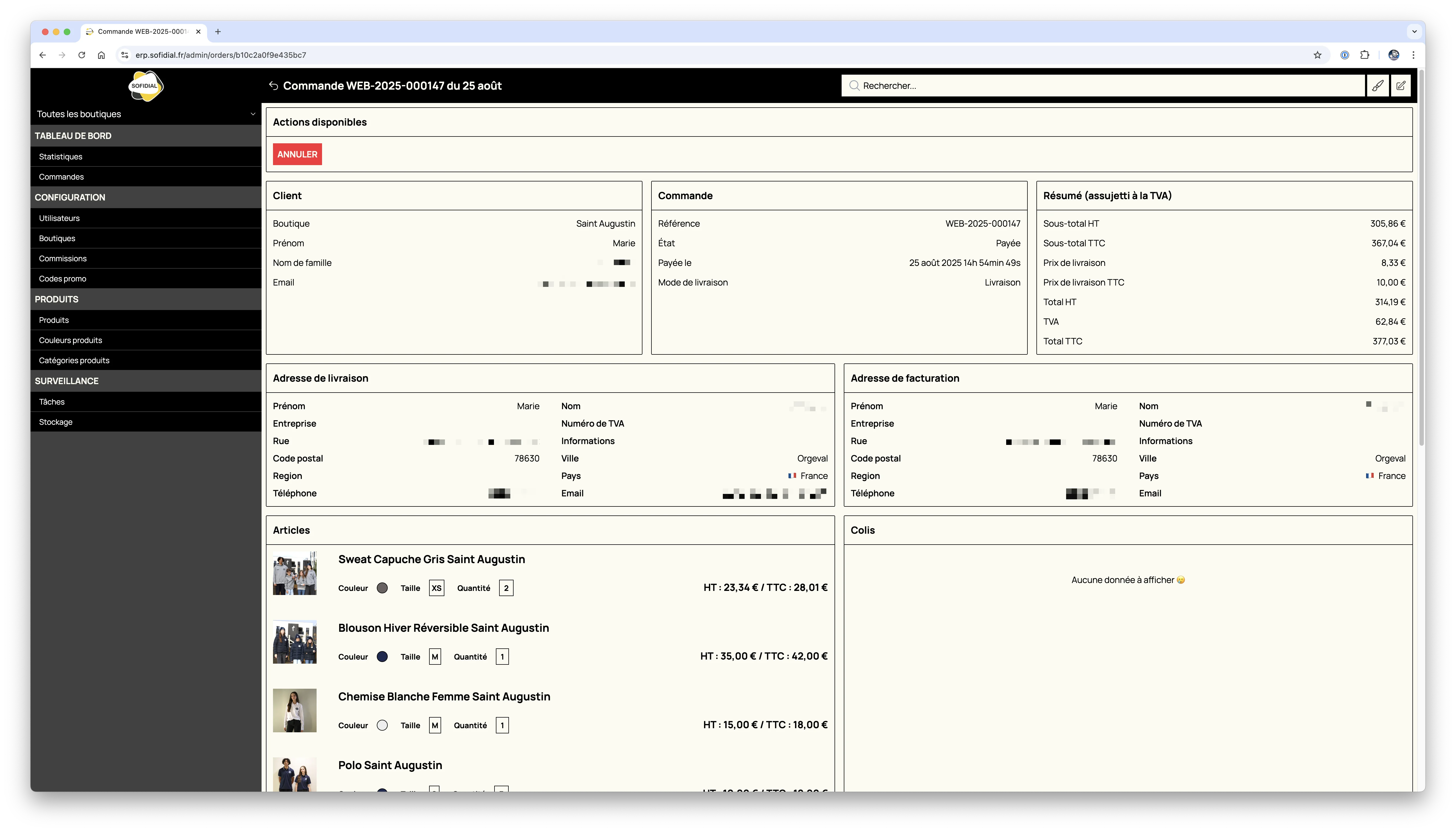This screenshot has height=832, width=1456.
Task: Click the TVA amount 62,84 €
Action: pyautogui.click(x=1390, y=322)
